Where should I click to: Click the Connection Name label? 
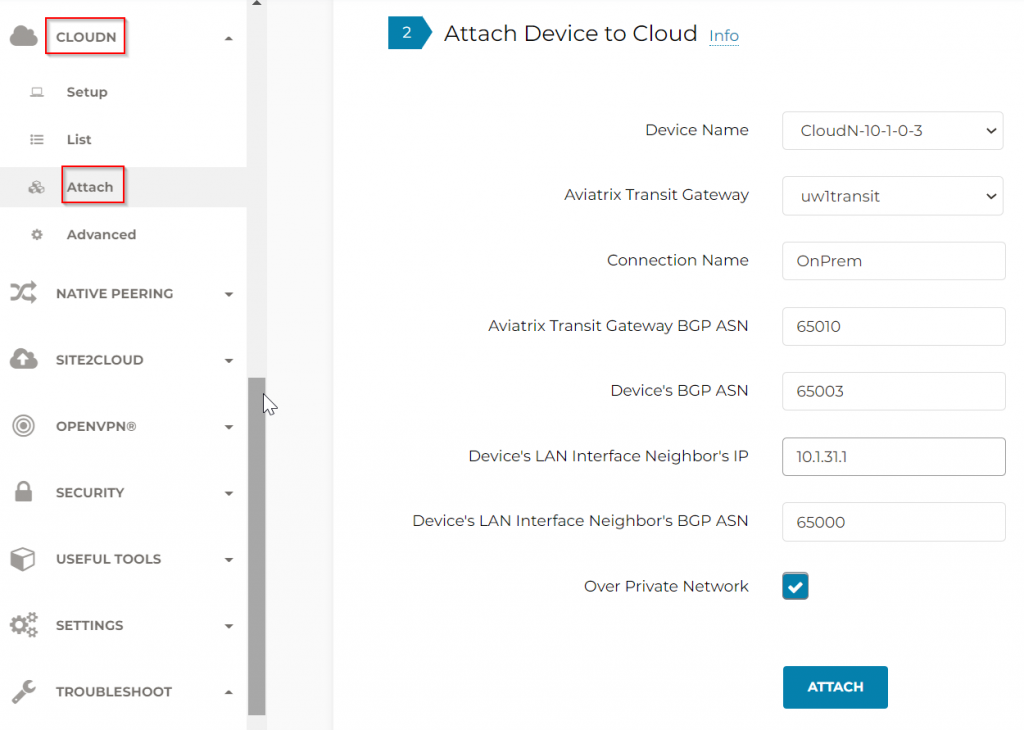pos(677,260)
